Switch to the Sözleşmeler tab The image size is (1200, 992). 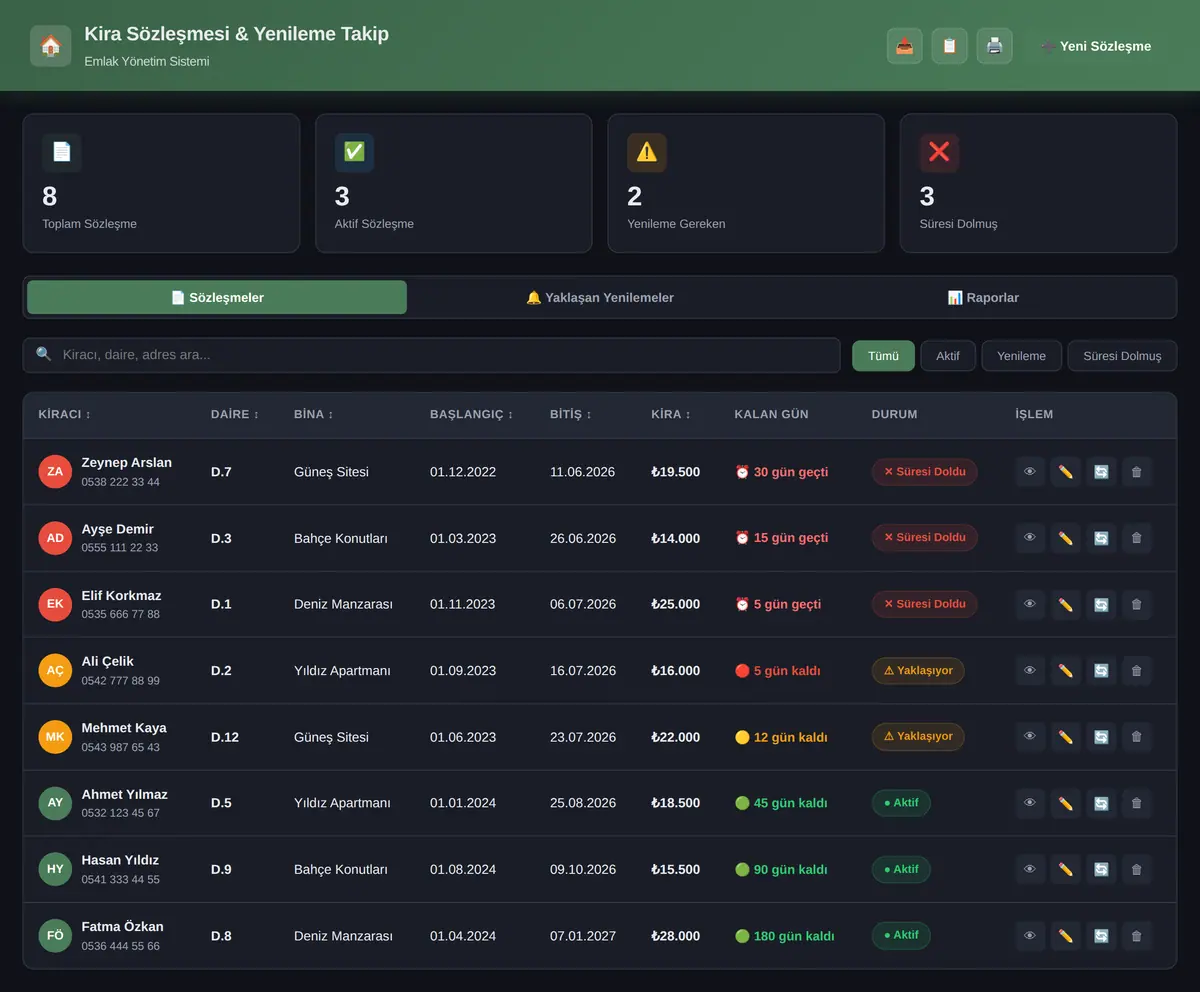[x=217, y=297]
